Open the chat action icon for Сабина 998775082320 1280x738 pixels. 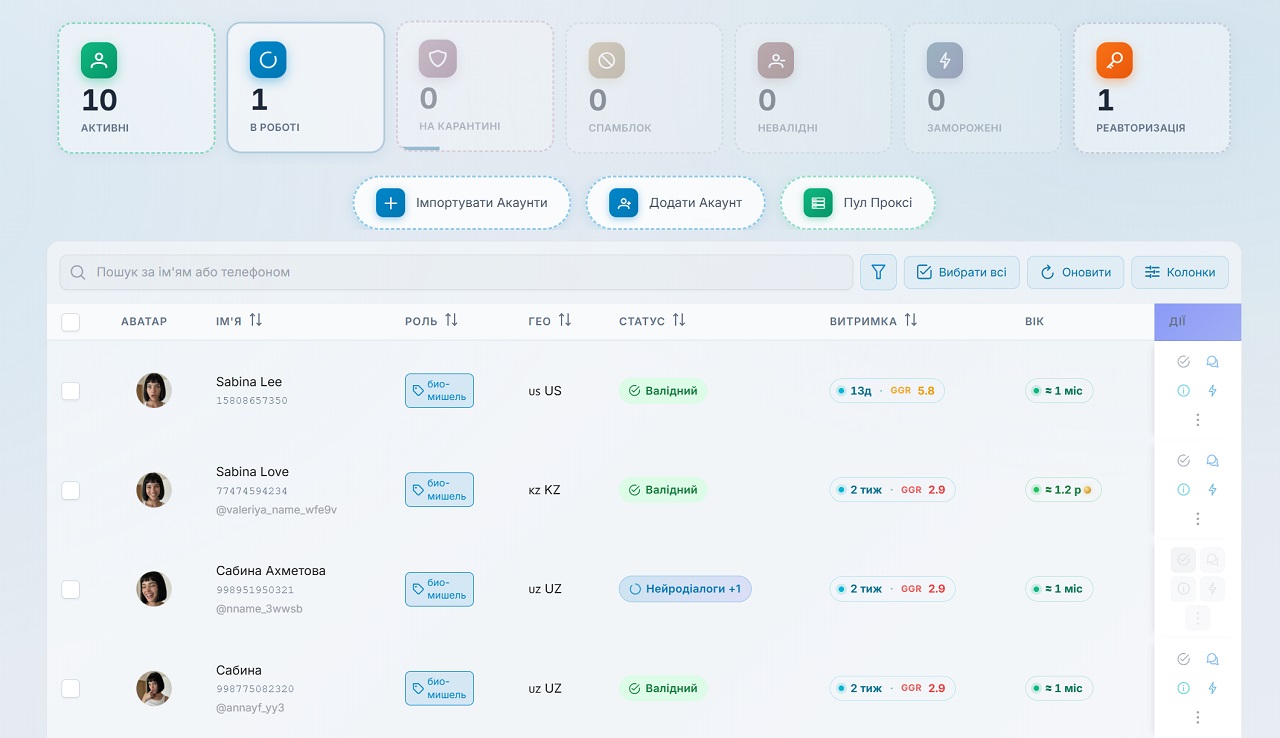click(x=1212, y=659)
